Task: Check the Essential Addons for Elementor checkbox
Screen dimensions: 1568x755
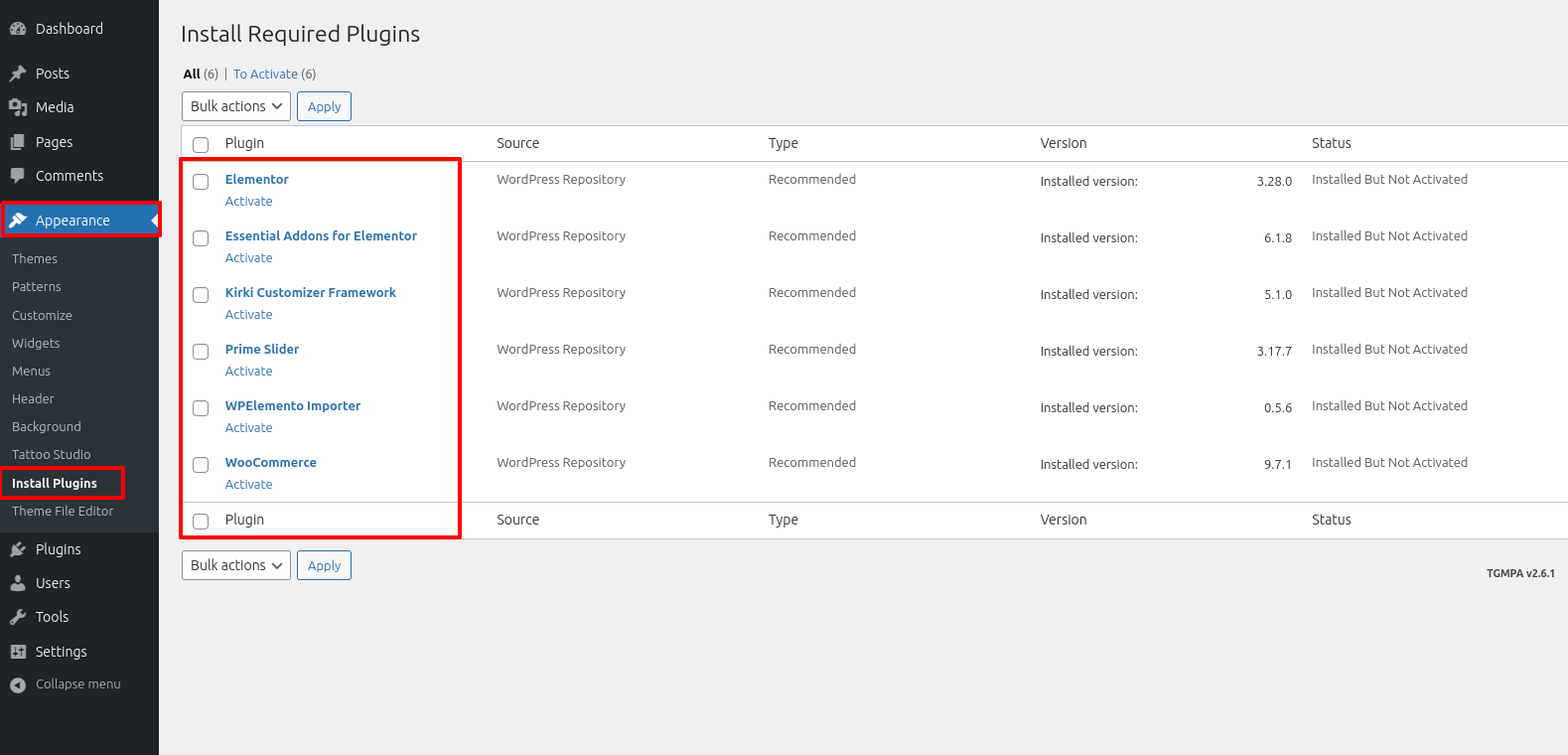Action: click(201, 238)
